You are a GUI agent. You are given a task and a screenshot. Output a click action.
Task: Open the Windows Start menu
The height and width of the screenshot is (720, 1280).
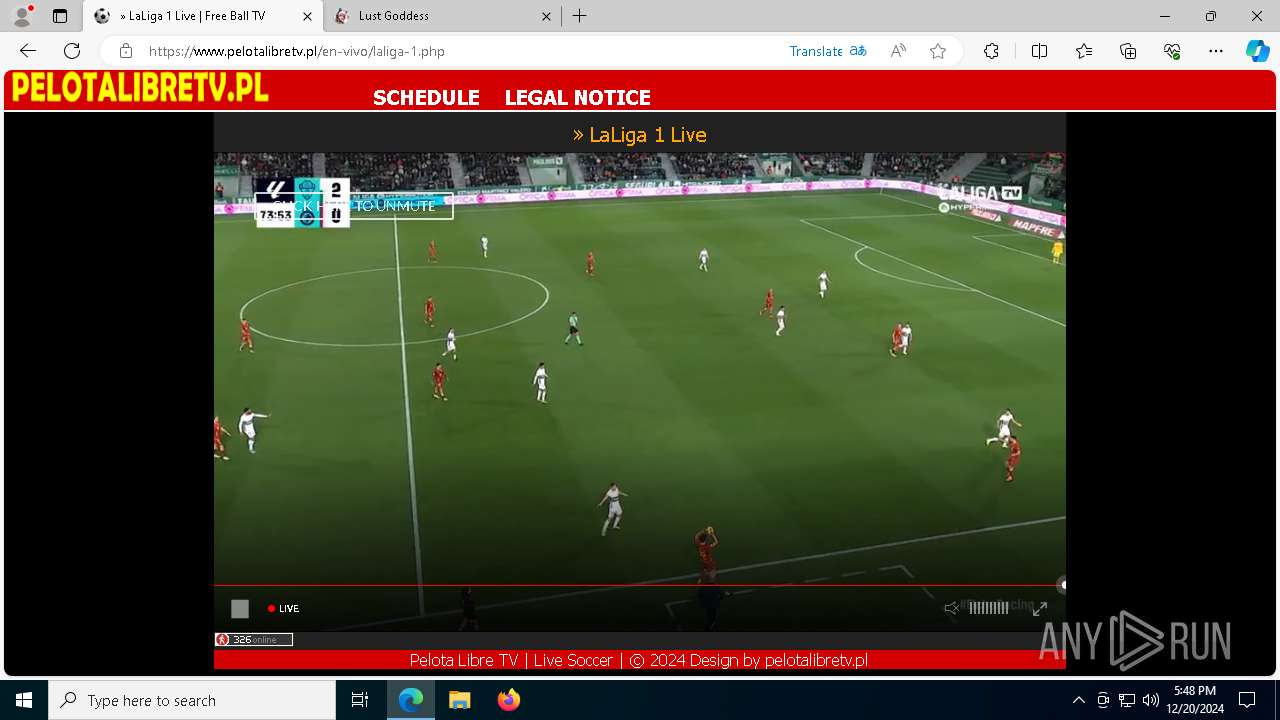click(x=24, y=700)
